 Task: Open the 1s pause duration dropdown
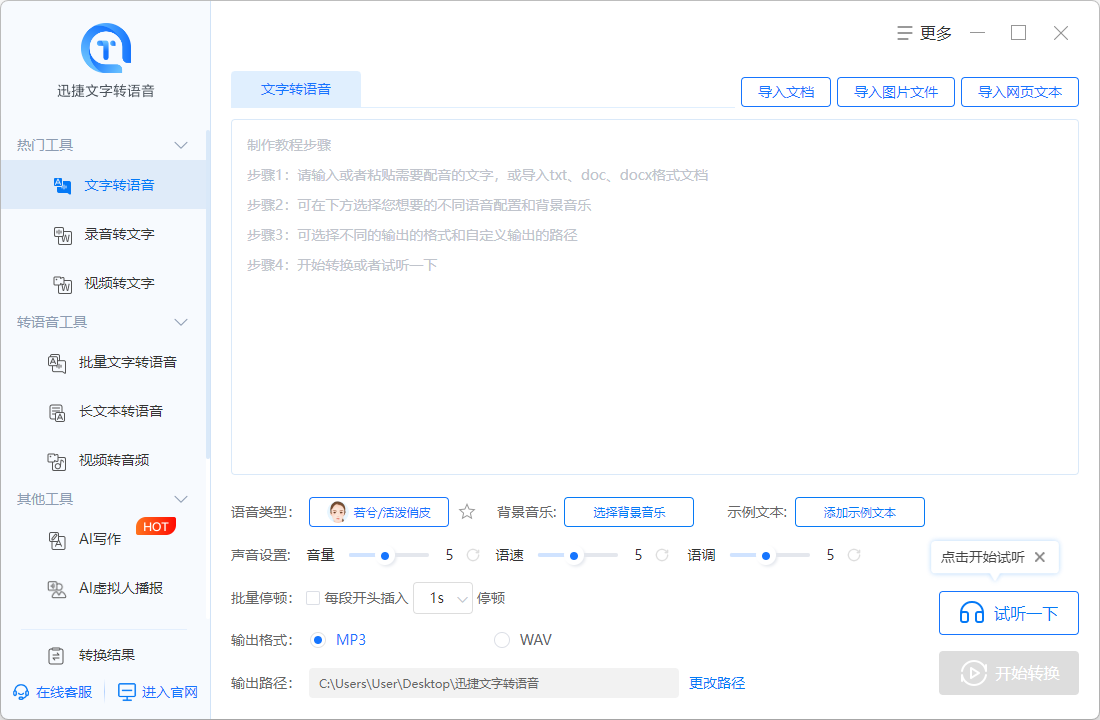click(443, 598)
